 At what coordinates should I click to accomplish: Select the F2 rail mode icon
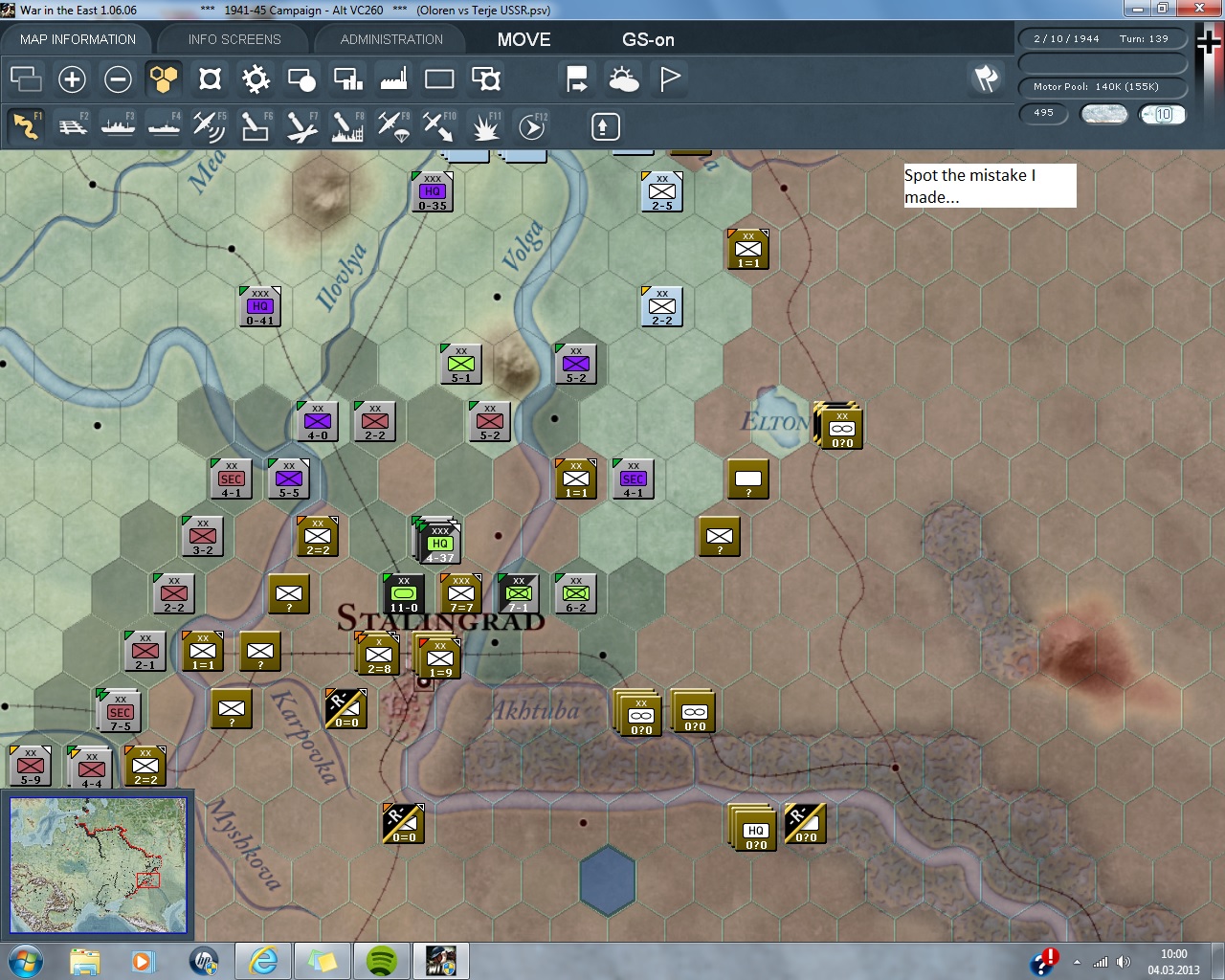[72, 126]
